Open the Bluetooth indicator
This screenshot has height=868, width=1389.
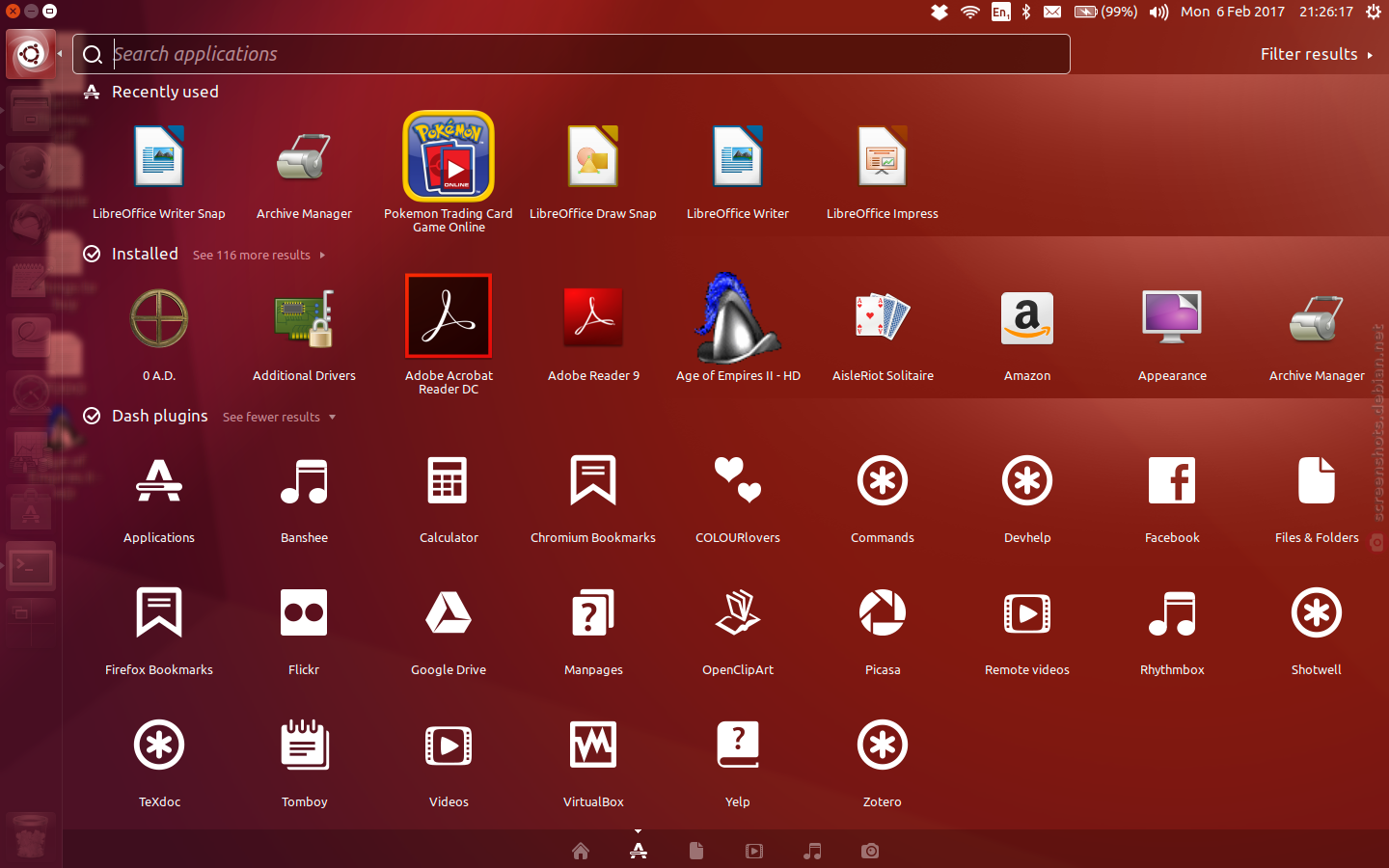point(1026,12)
